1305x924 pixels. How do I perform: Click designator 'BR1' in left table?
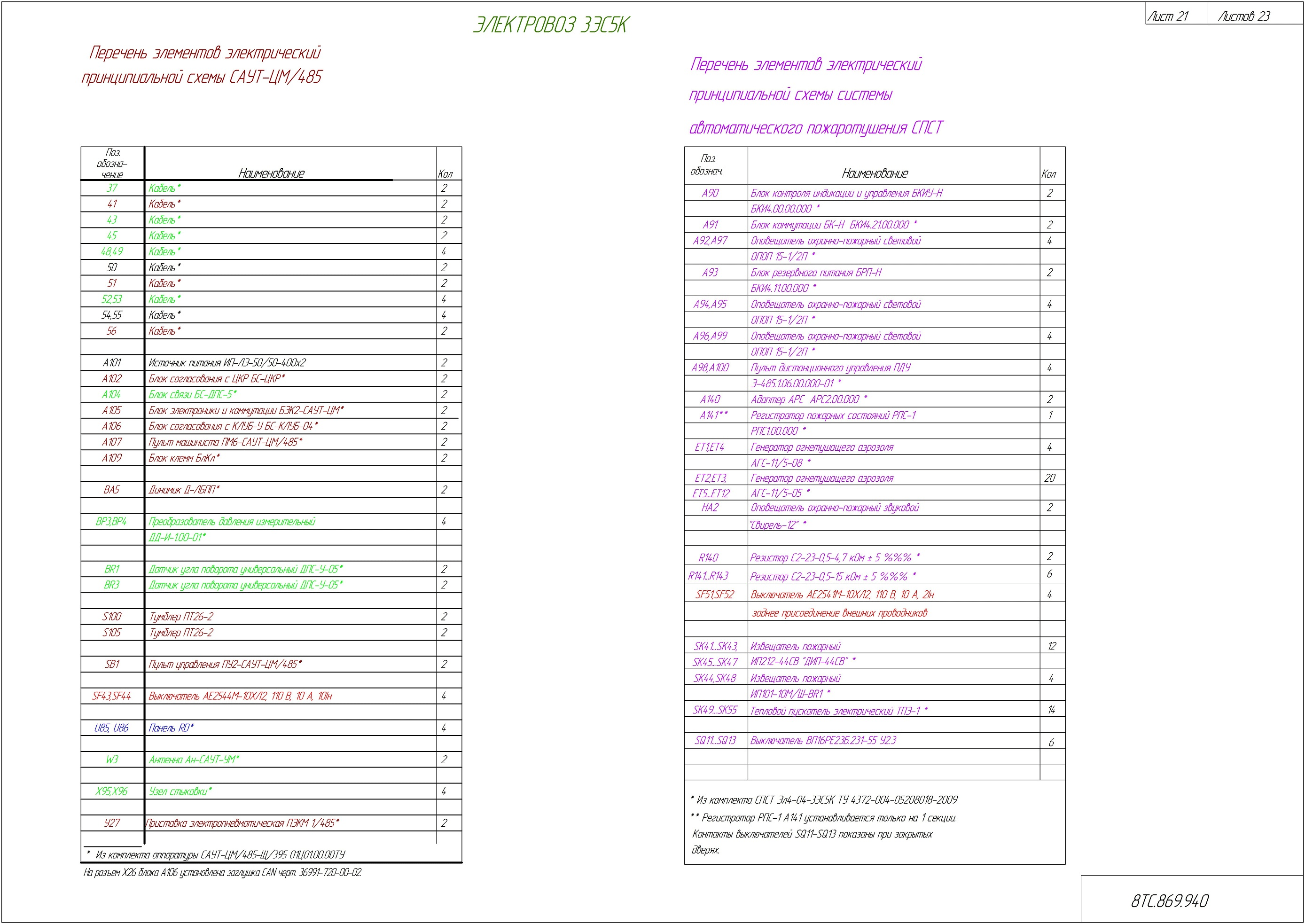[112, 569]
